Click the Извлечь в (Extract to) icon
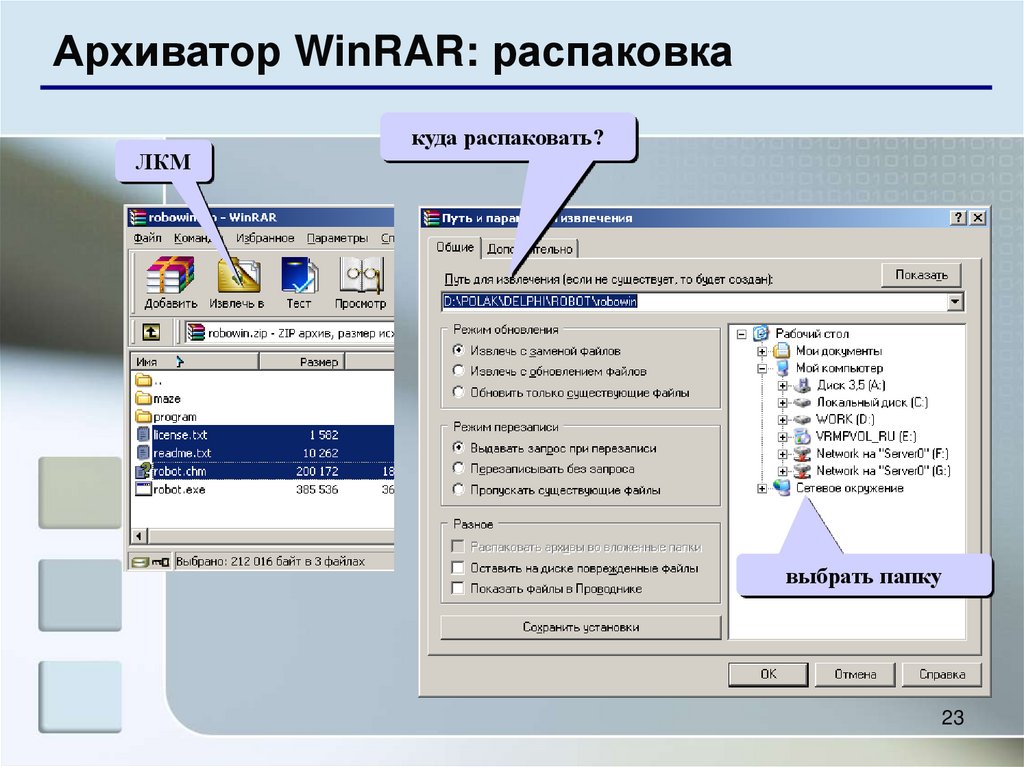The height and width of the screenshot is (767, 1024). pos(238,275)
